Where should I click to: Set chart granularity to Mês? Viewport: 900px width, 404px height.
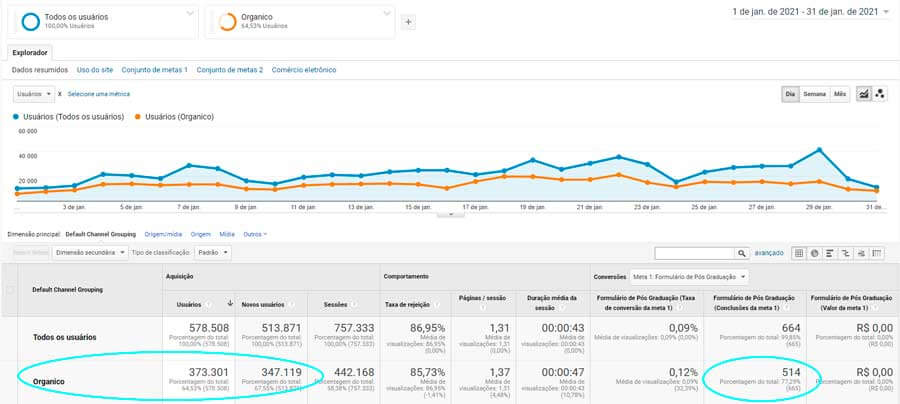click(x=840, y=94)
